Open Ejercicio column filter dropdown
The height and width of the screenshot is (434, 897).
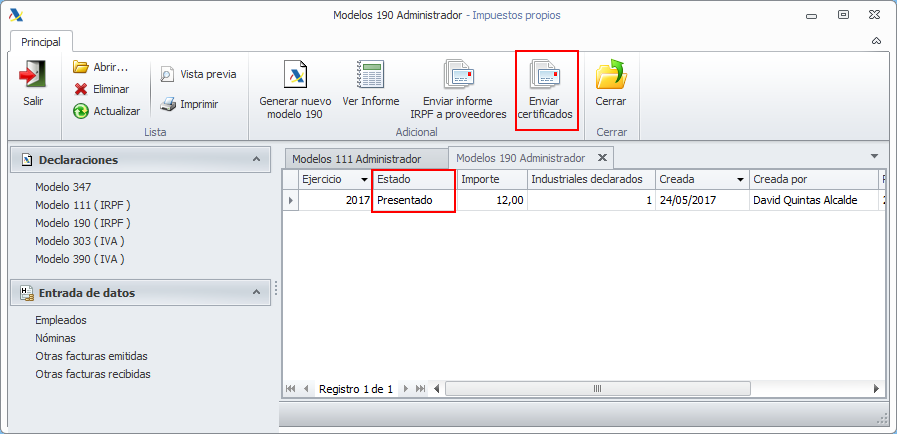pos(364,180)
